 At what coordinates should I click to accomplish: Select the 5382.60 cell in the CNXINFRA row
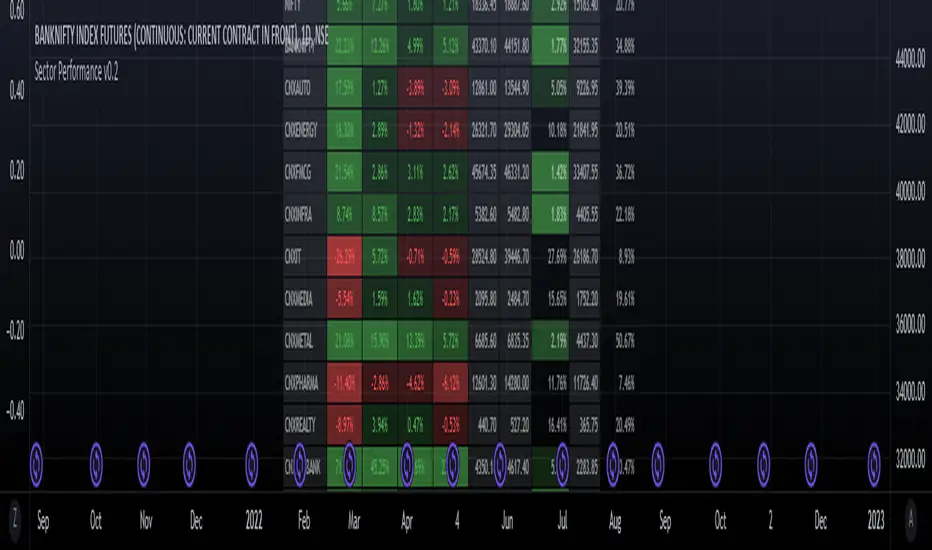point(486,214)
